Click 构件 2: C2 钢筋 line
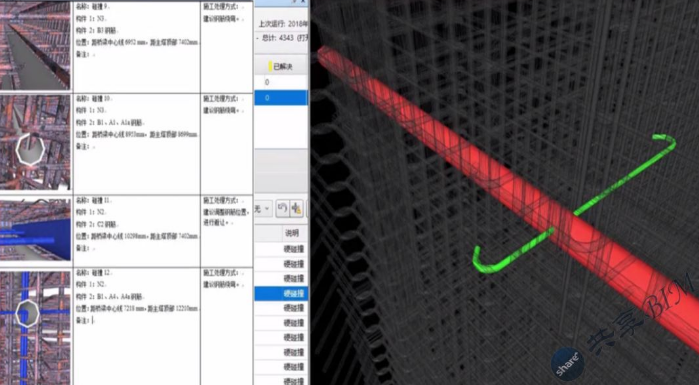The width and height of the screenshot is (699, 385). click(x=97, y=224)
